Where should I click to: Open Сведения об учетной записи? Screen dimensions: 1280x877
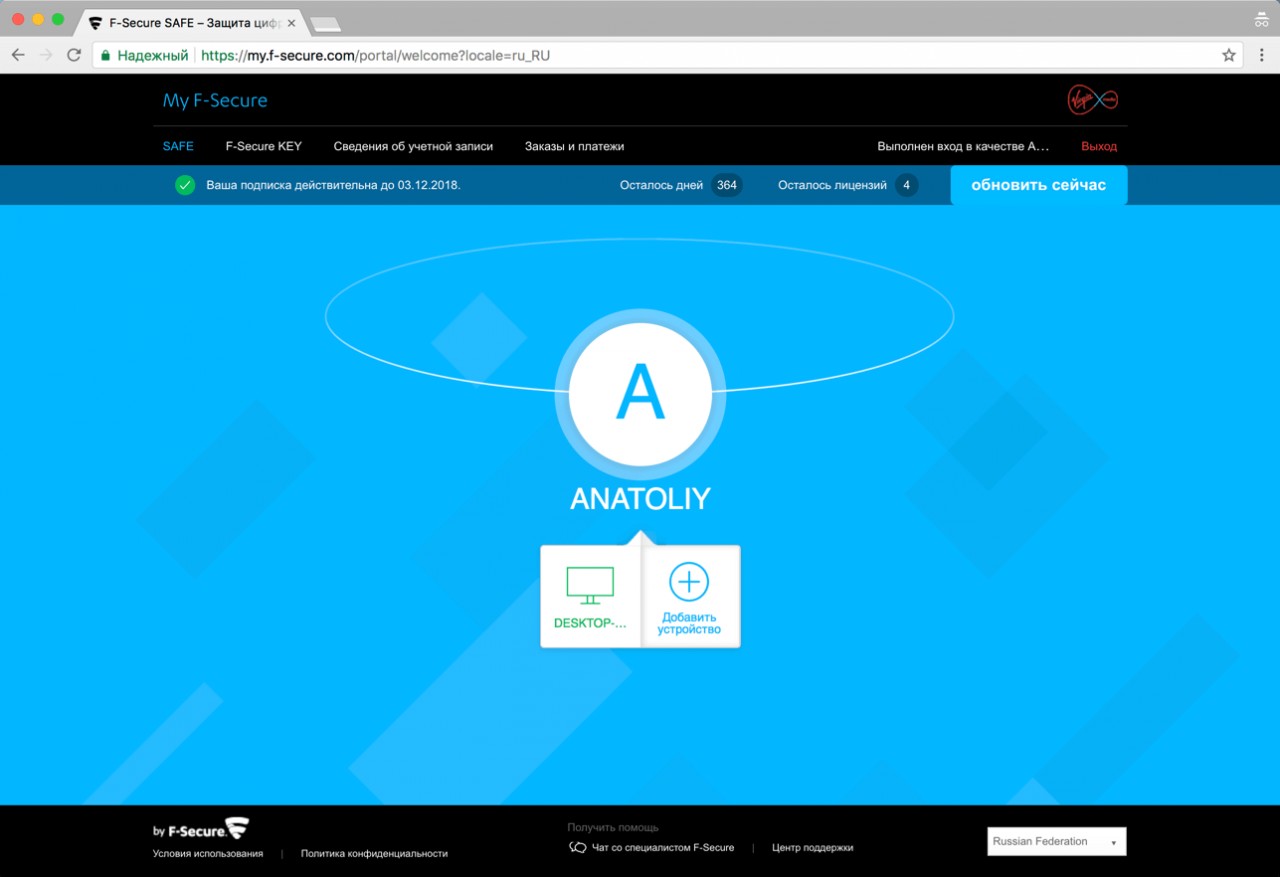[x=413, y=146]
